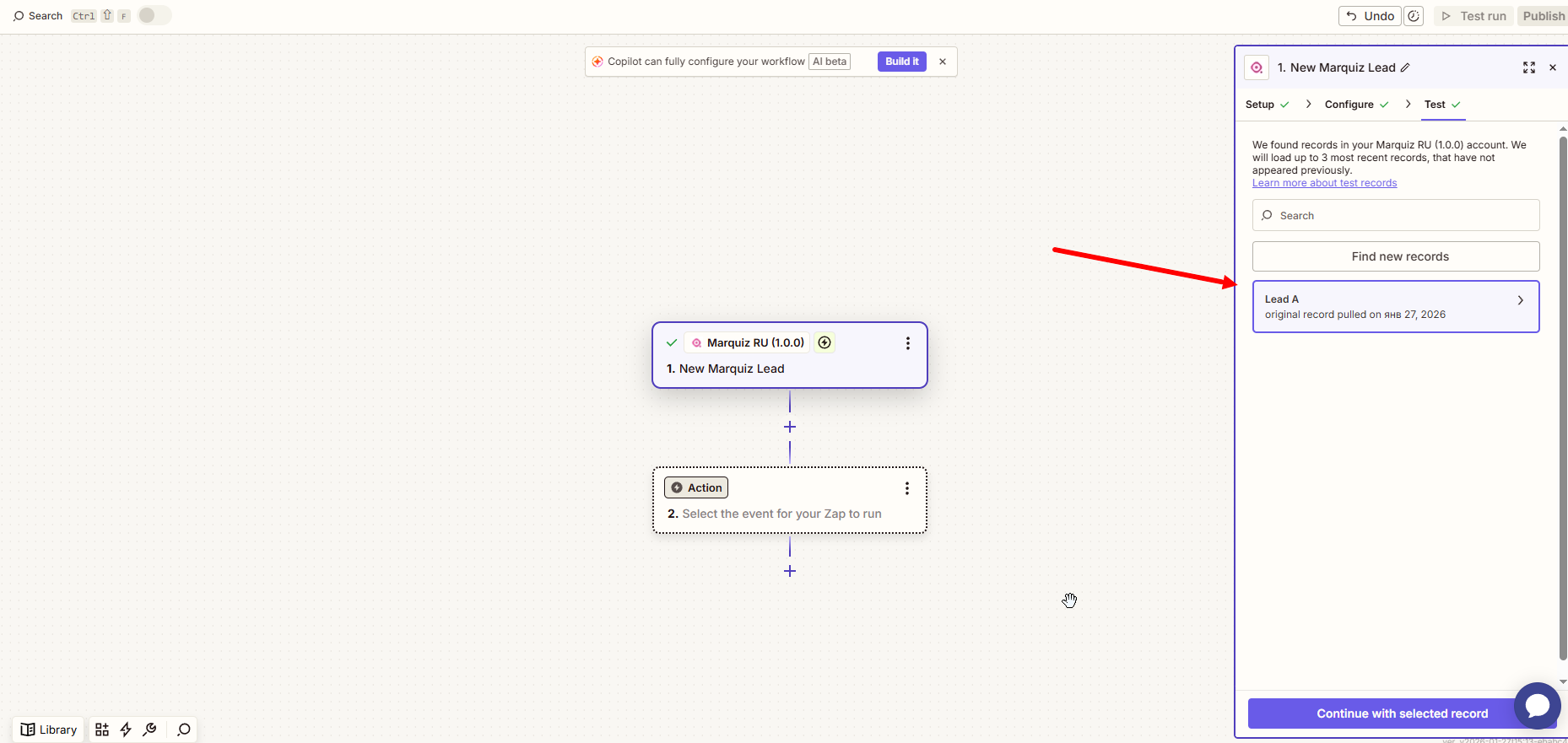
Task: Expand the side panel to full screen
Action: tap(1528, 67)
